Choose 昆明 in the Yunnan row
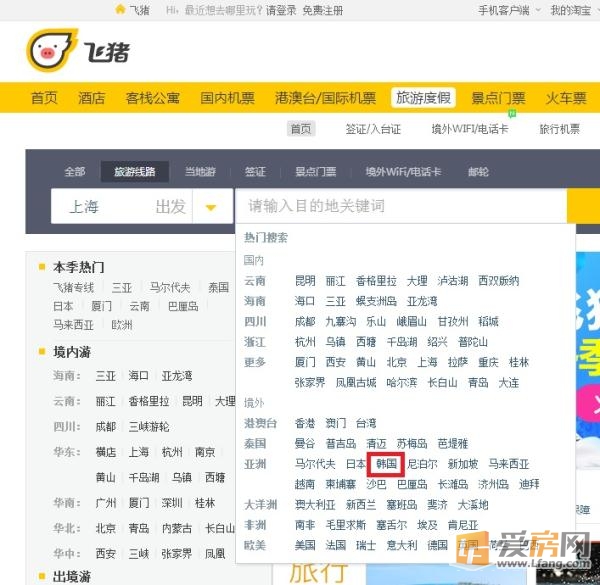 [305, 281]
